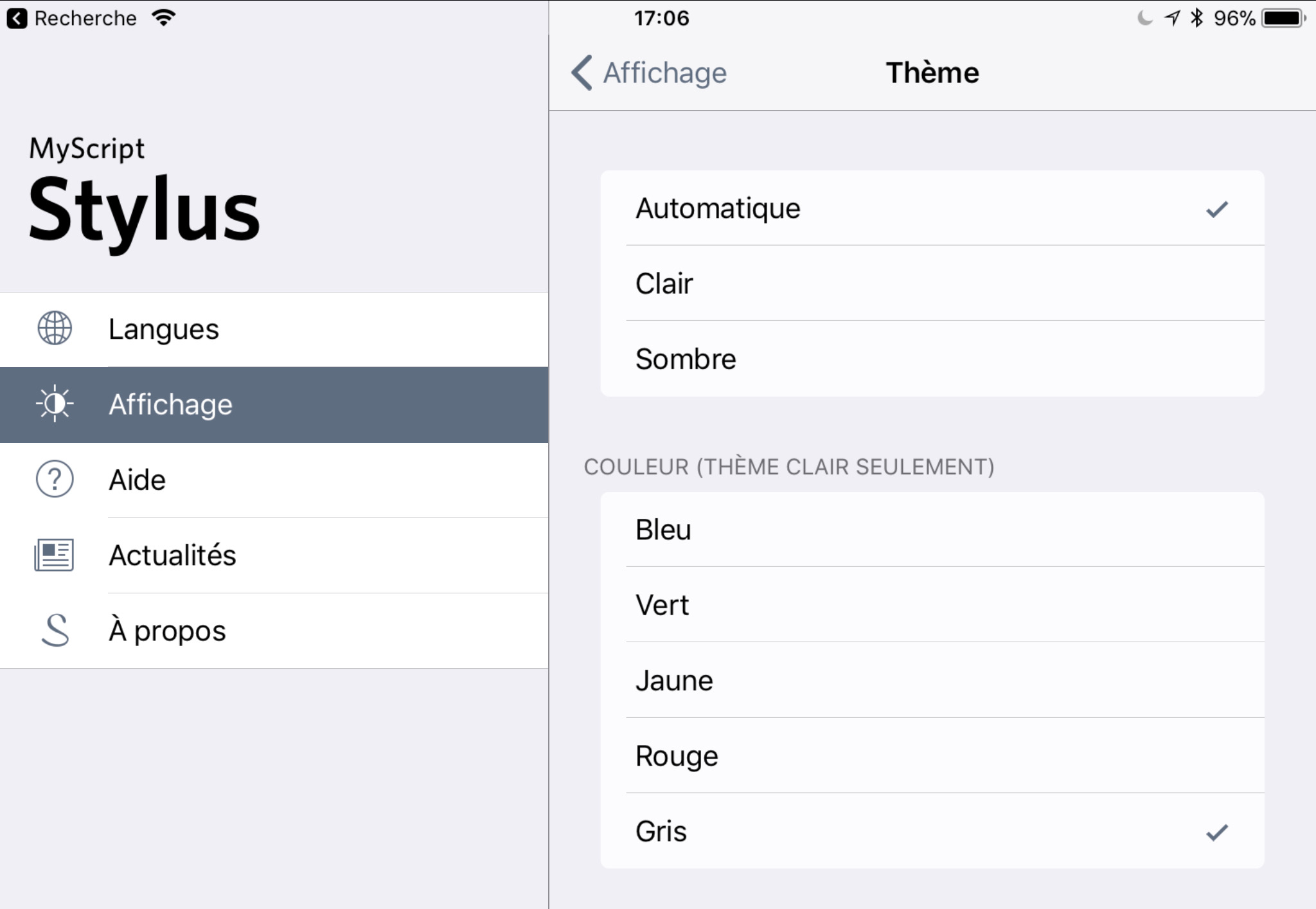Click the question mark Aide icon
The width and height of the screenshot is (1316, 909).
pos(55,480)
